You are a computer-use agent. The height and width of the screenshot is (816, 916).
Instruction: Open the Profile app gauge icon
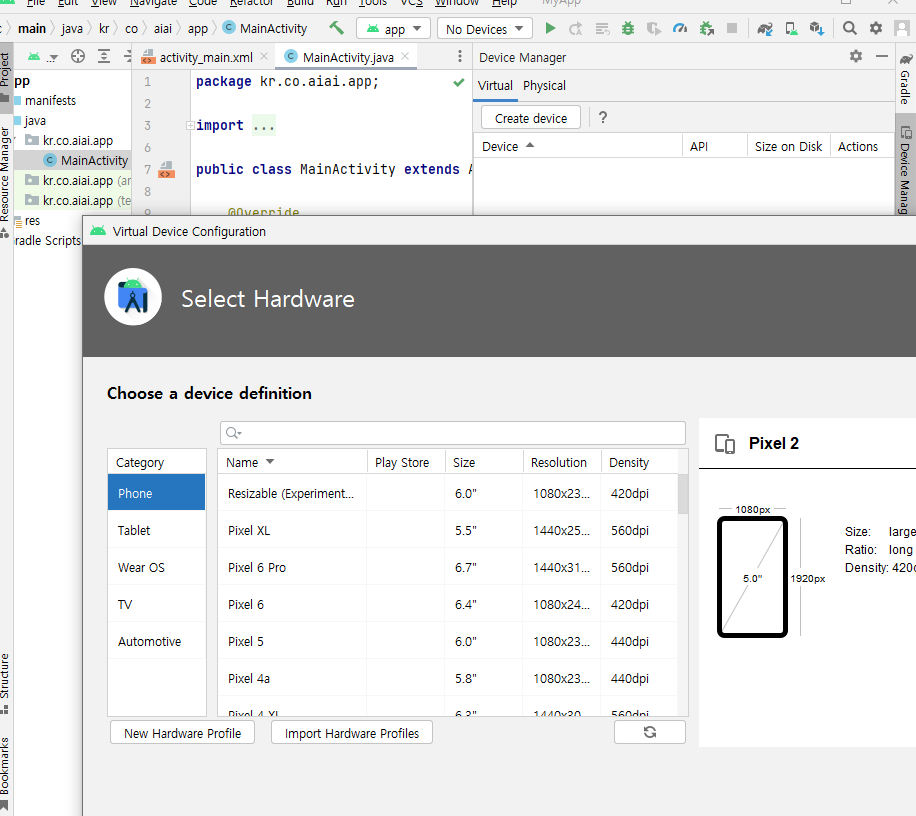[680, 28]
